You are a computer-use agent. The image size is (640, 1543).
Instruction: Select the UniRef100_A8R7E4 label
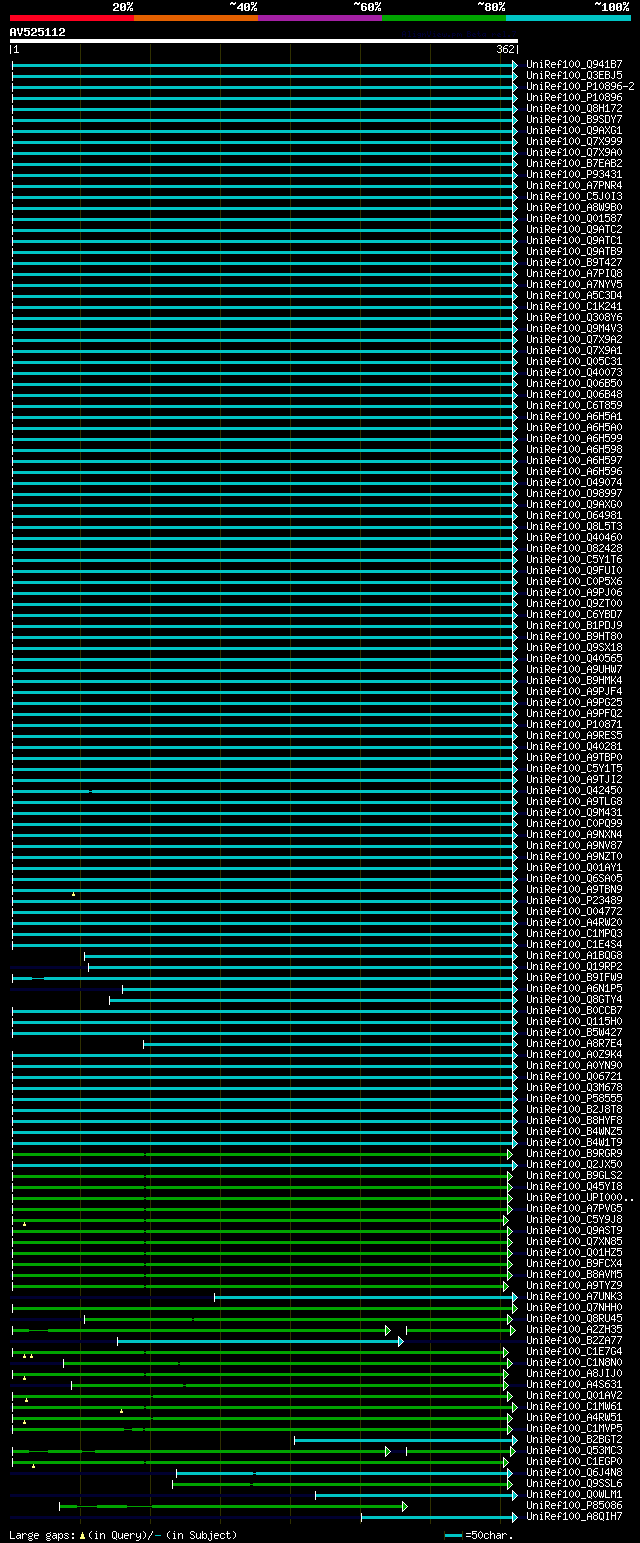[x=574, y=1044]
